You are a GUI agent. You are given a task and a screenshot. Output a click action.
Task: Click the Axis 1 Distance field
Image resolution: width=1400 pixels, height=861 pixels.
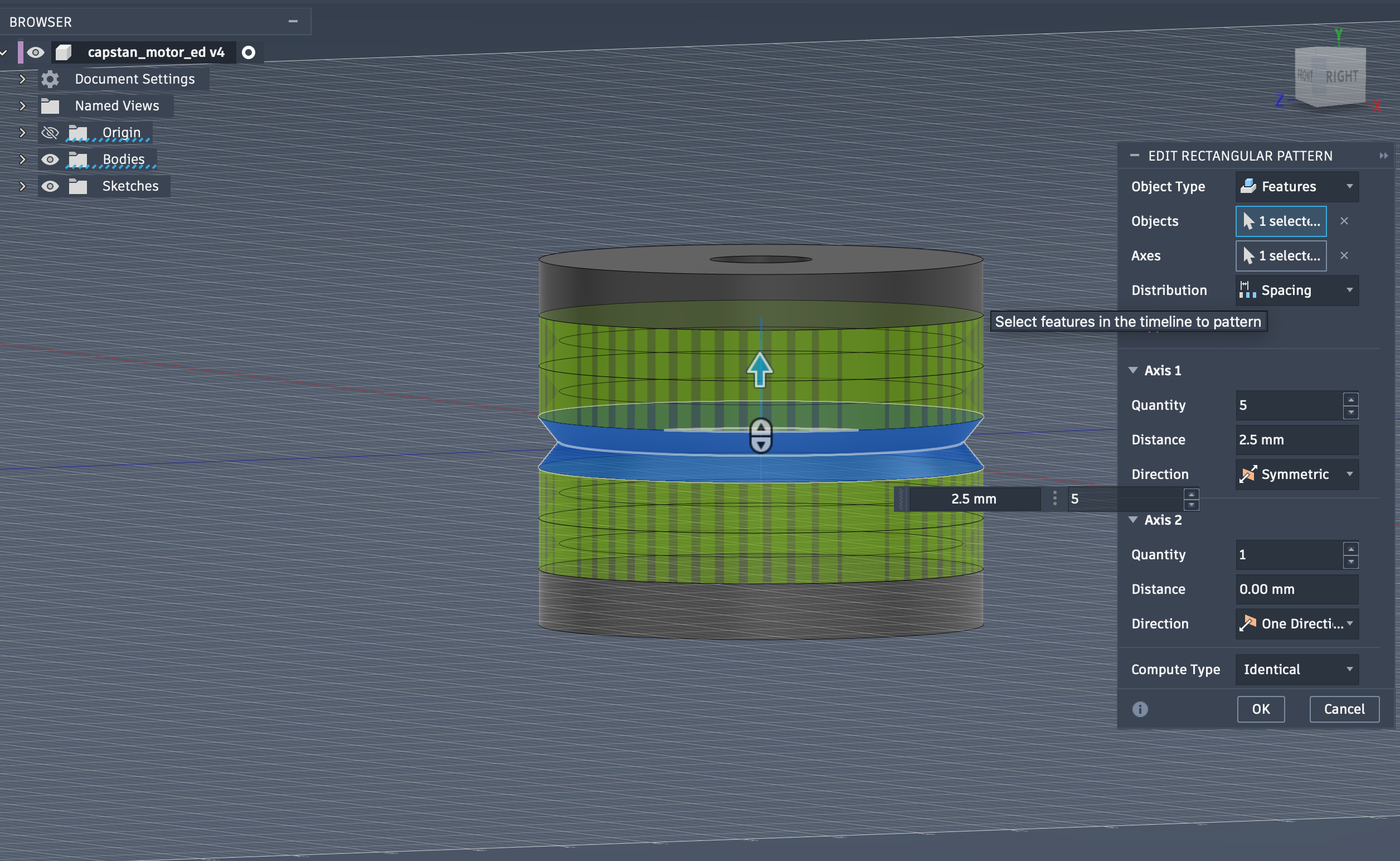pyautogui.click(x=1296, y=439)
